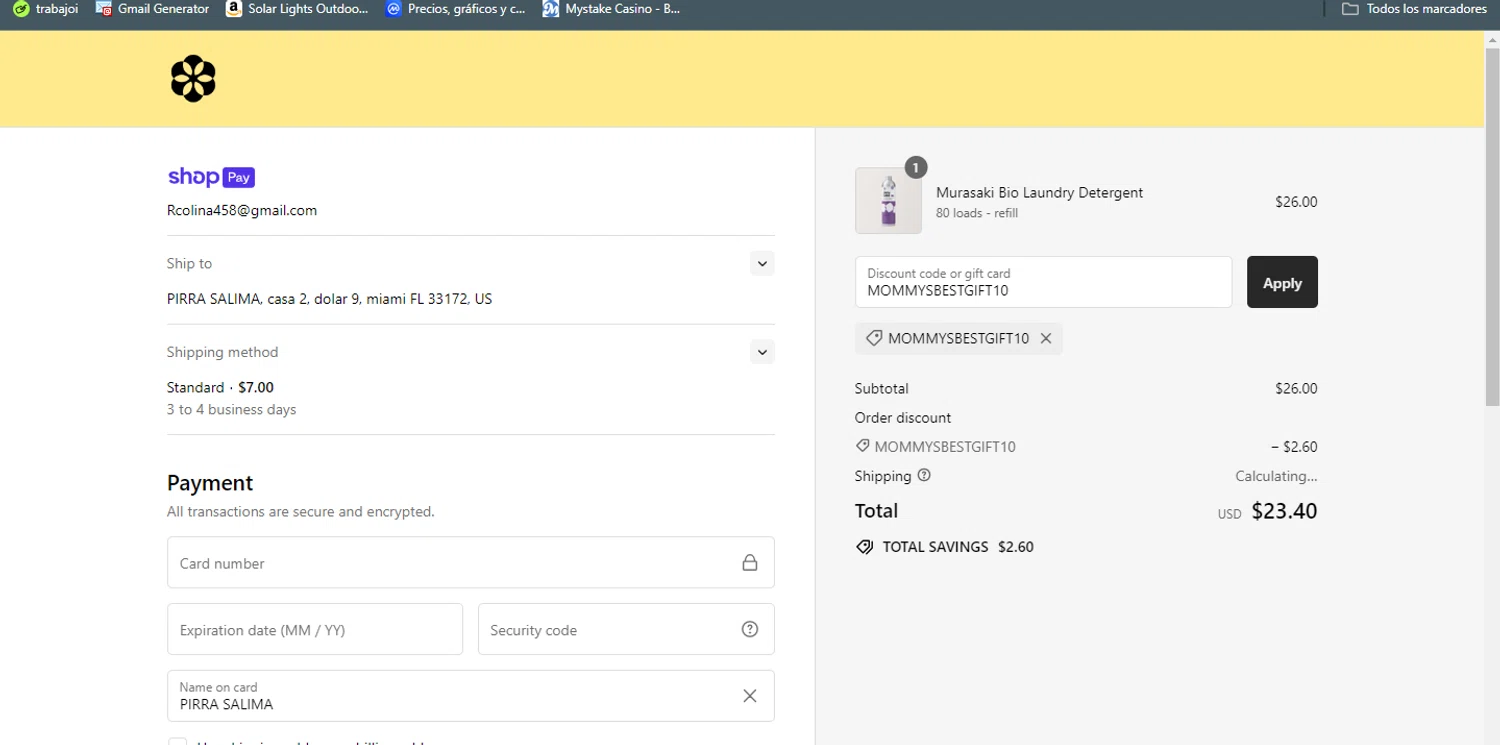
Task: Click the 'TOTAL SAVINGS $2.60' text
Action: [958, 547]
